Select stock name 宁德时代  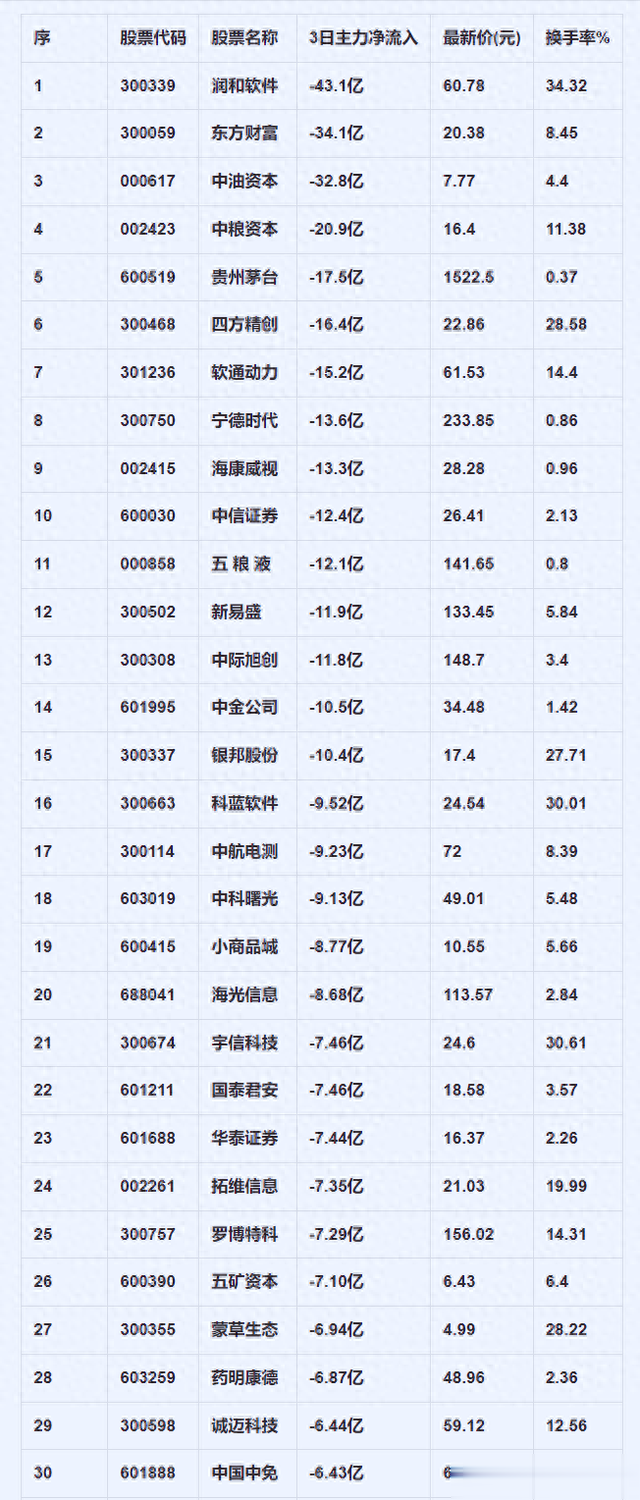click(x=245, y=421)
